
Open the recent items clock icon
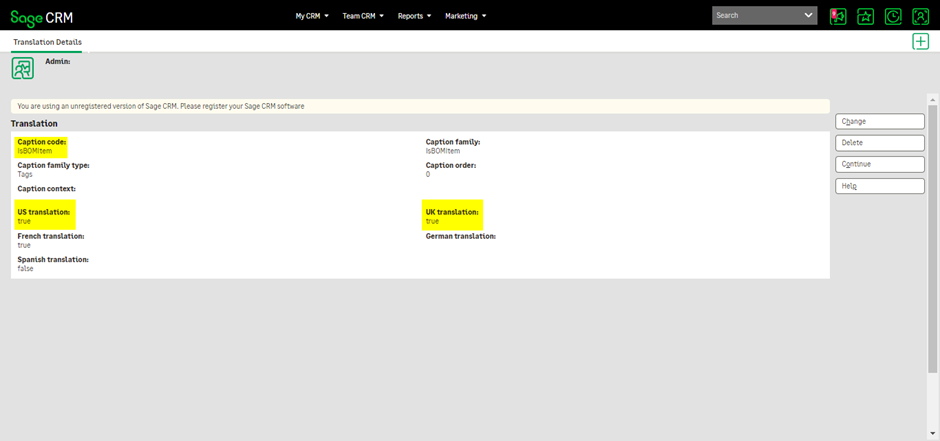point(893,16)
